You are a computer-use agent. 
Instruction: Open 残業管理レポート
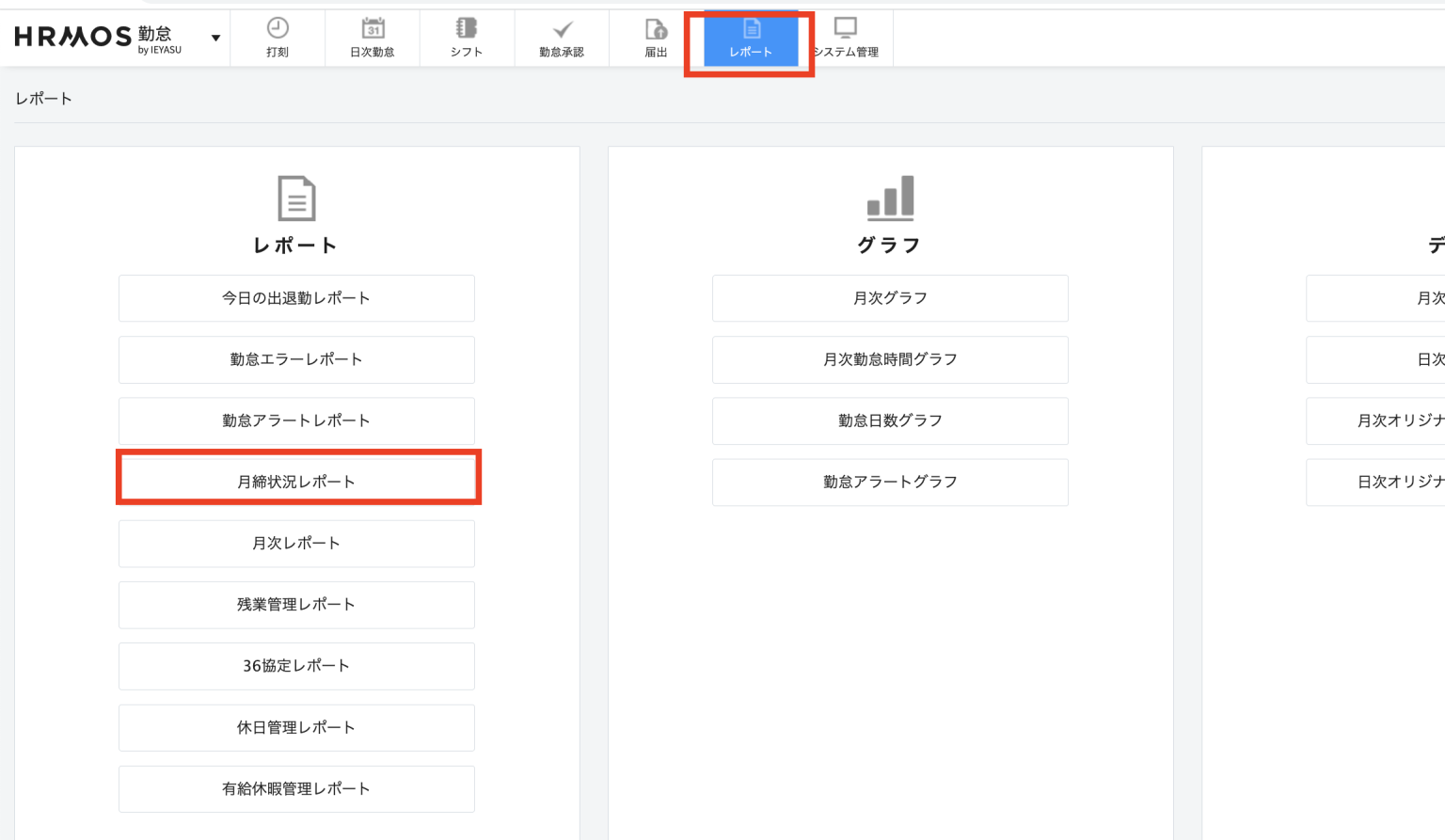click(296, 605)
